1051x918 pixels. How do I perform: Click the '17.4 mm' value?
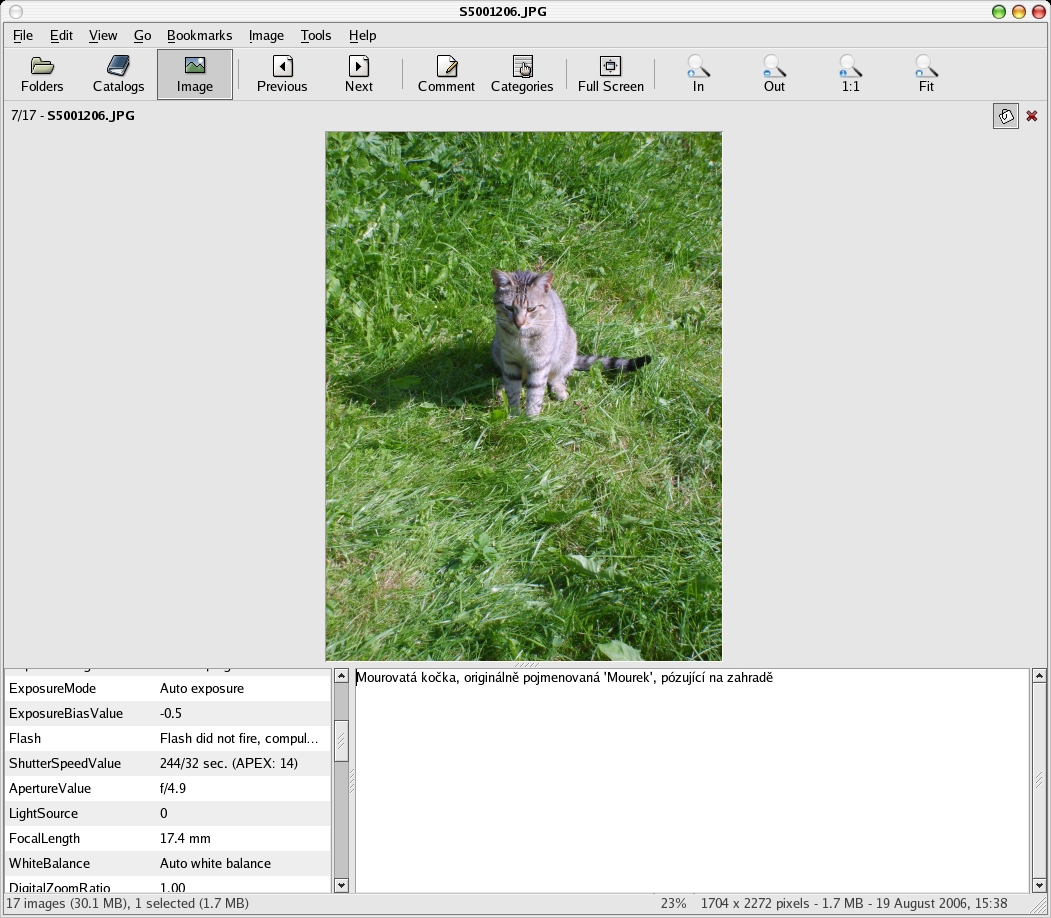[185, 838]
